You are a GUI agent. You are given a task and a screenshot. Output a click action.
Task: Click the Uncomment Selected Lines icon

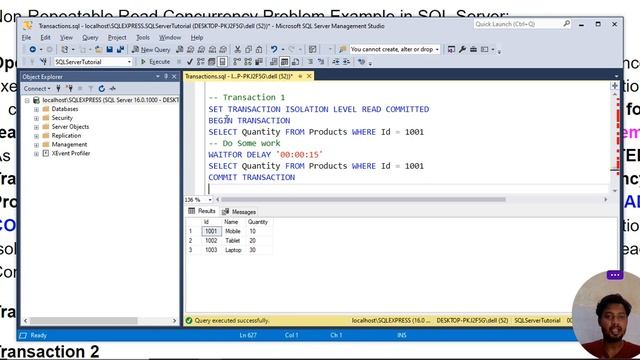(321, 62)
